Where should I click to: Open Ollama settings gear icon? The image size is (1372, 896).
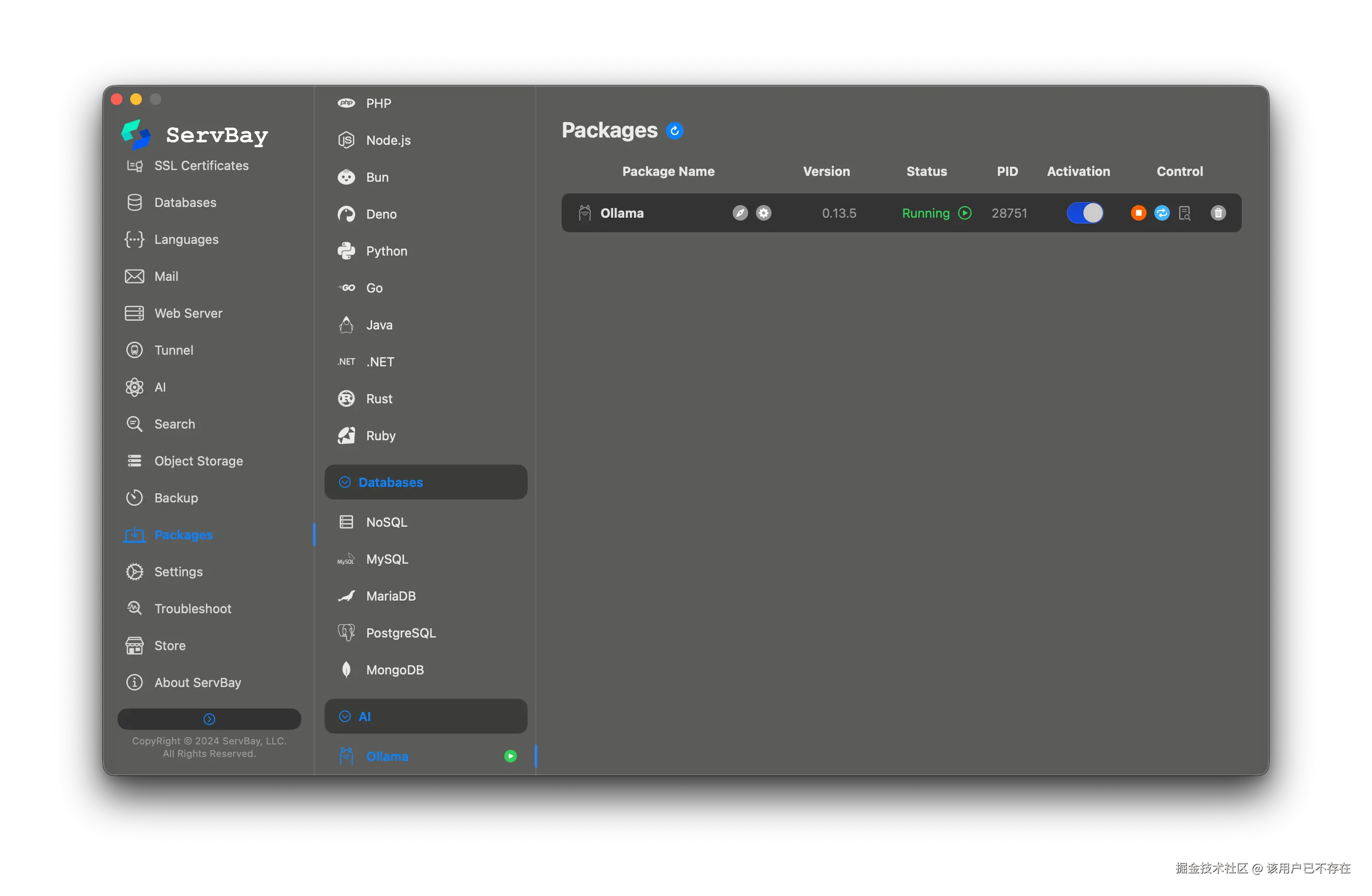pos(763,213)
